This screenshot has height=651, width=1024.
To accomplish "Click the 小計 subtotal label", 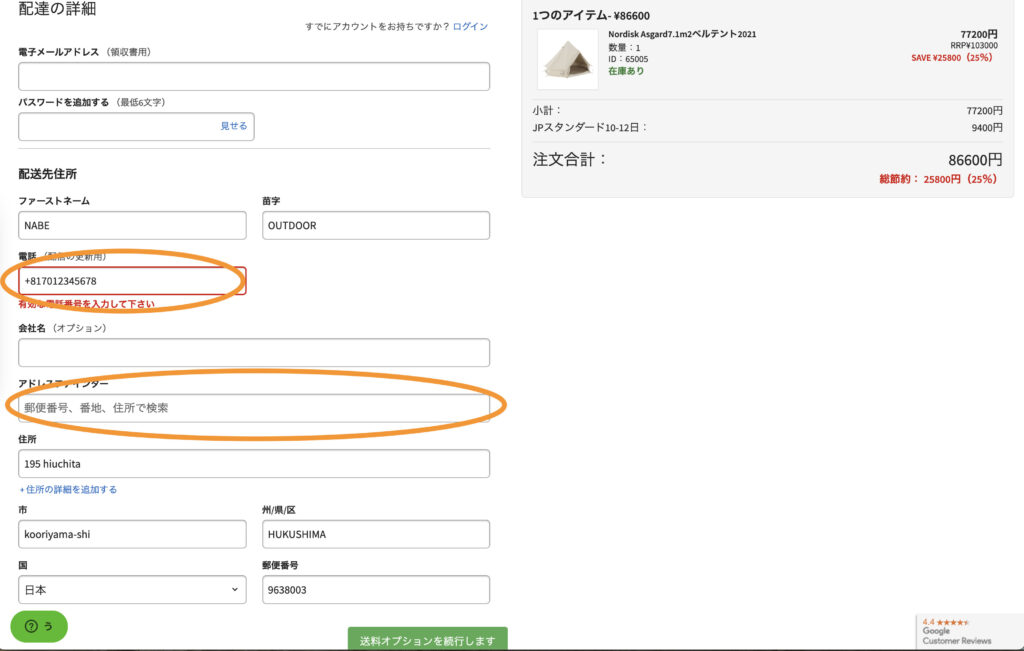I will pos(546,110).
